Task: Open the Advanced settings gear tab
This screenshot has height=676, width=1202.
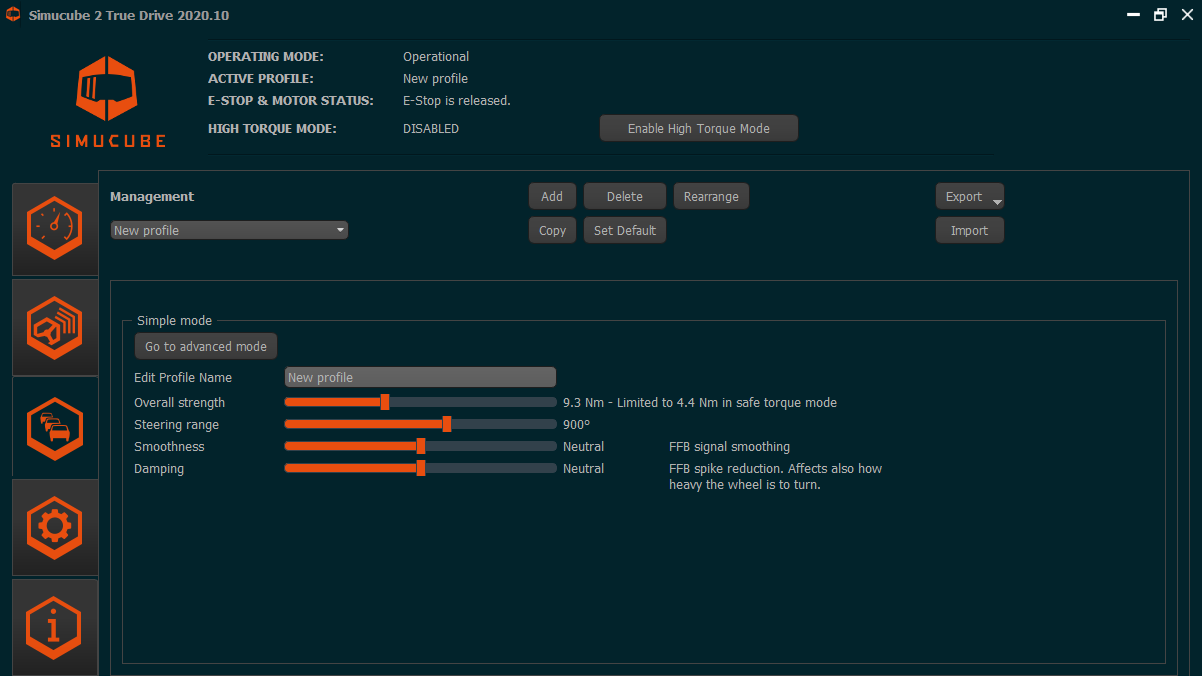Action: click(x=55, y=527)
